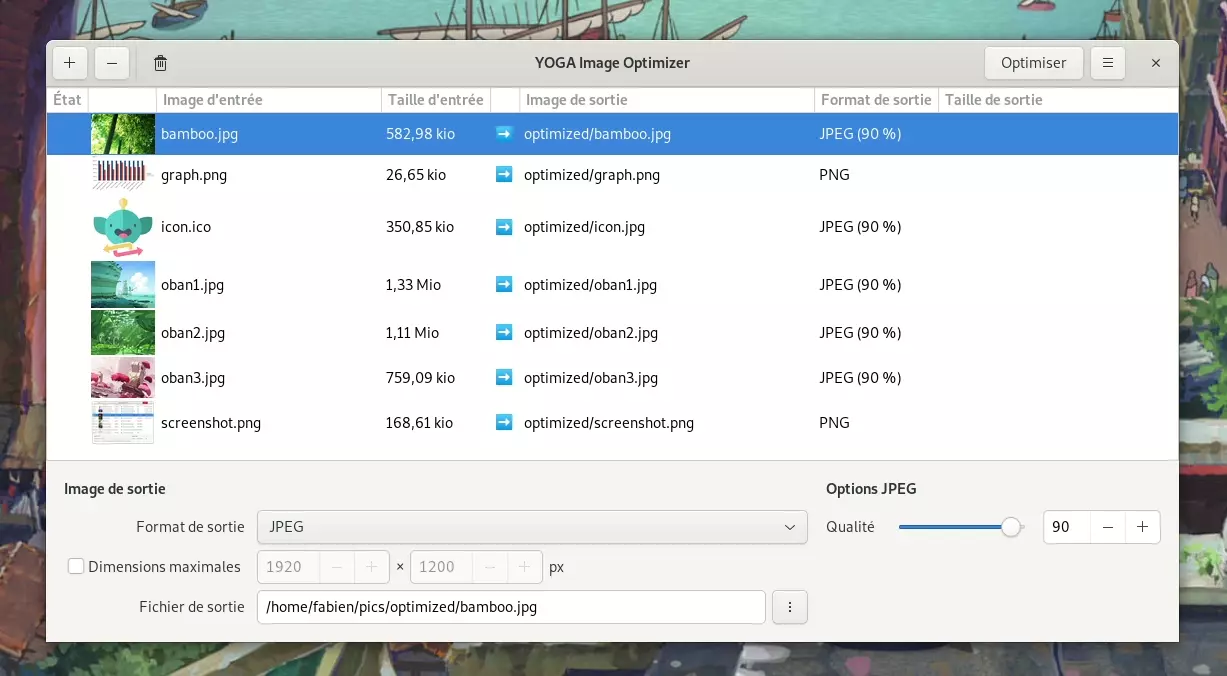The height and width of the screenshot is (676, 1227).
Task: Click optimized/oban1.jpg output path
Action: 590,285
